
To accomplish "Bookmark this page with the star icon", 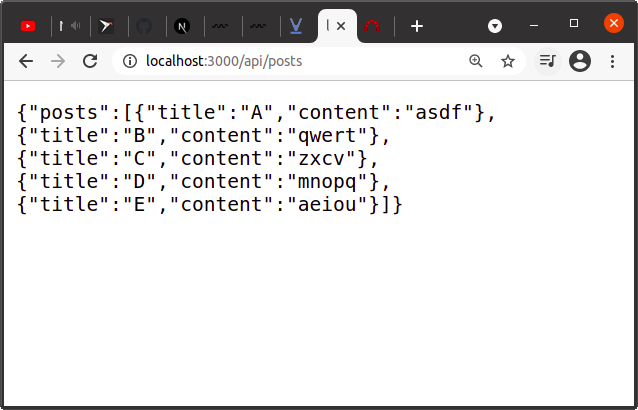I will (508, 62).
